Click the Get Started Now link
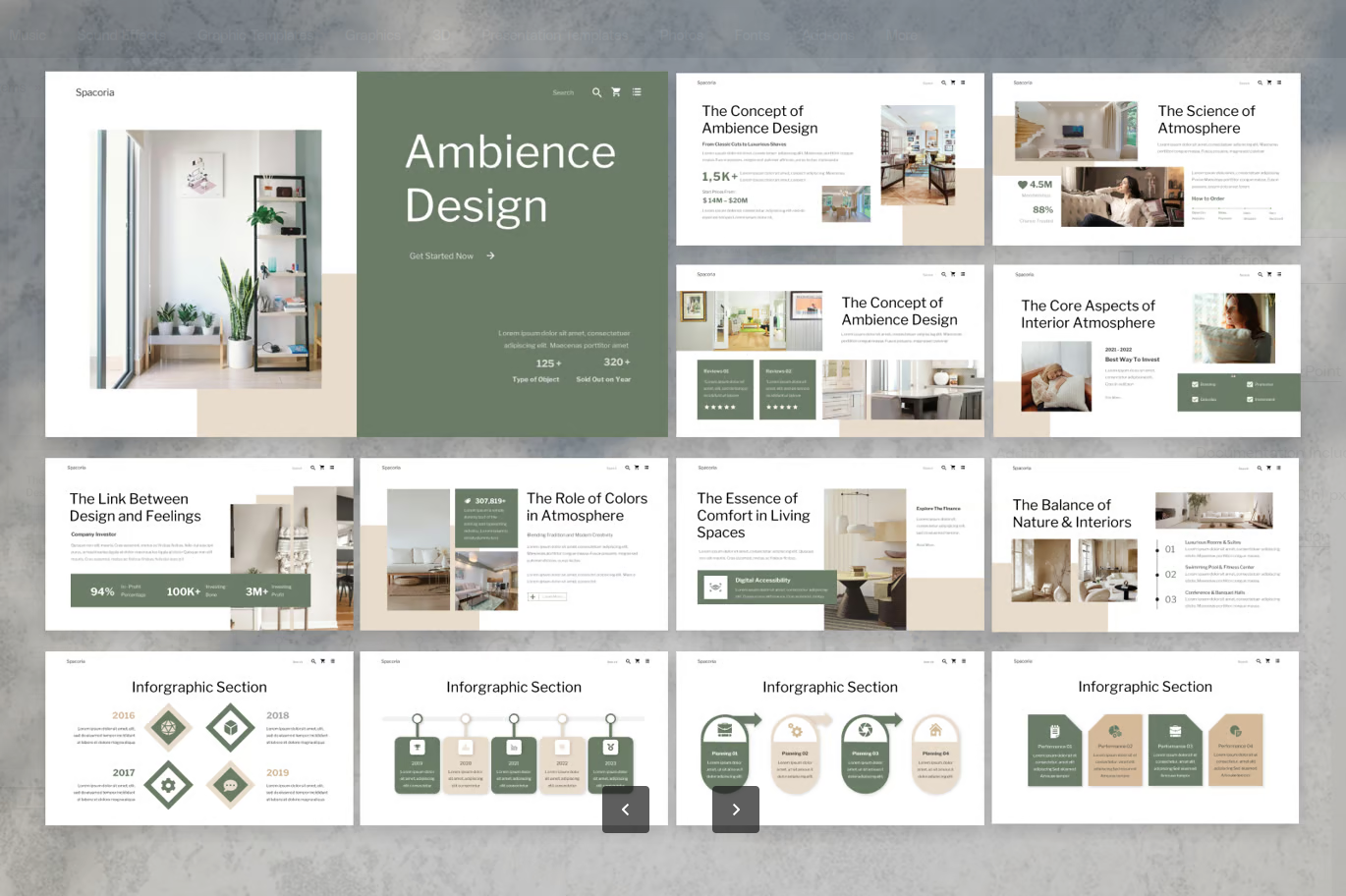This screenshot has width=1346, height=896. (441, 255)
